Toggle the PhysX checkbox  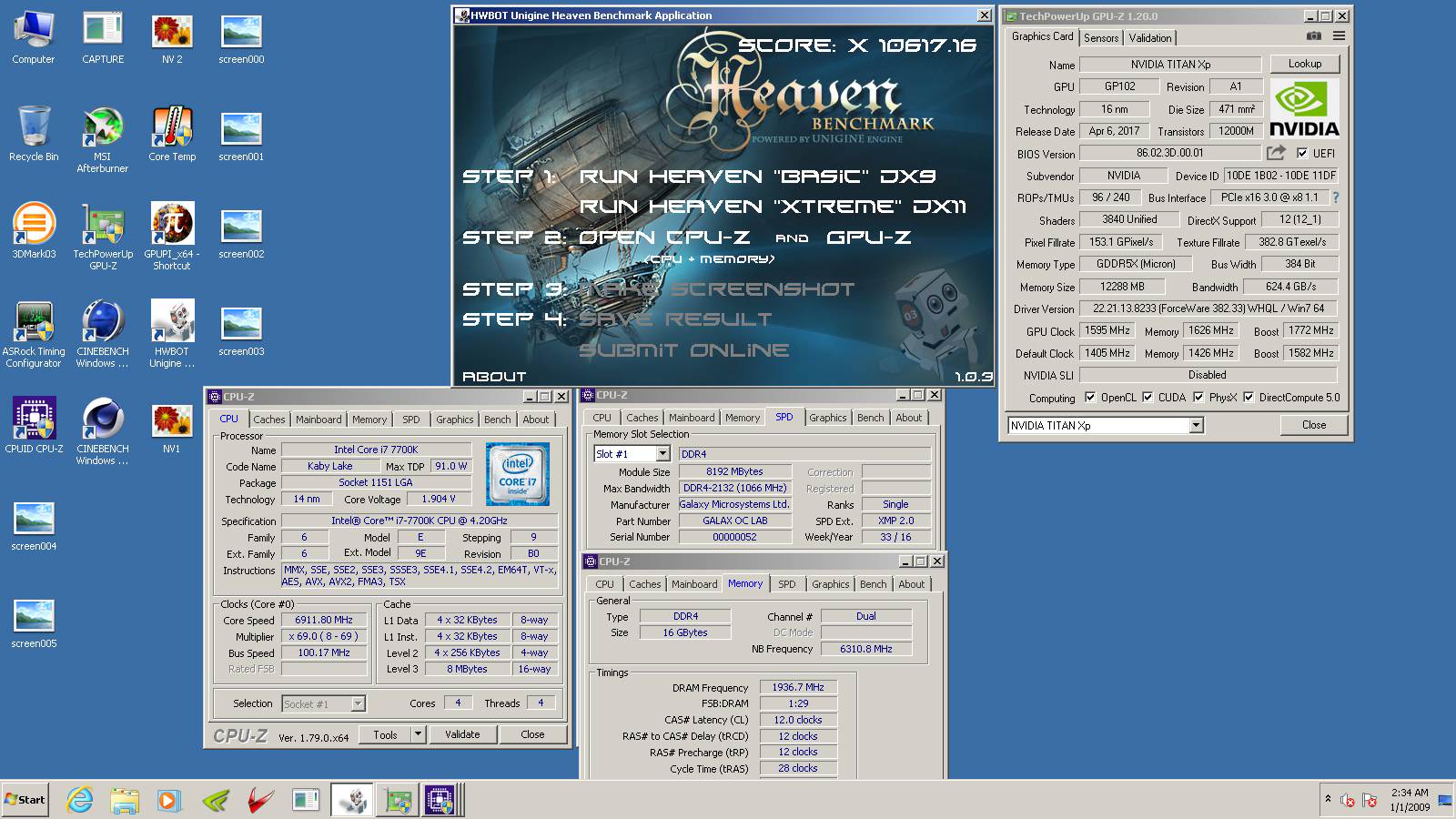pyautogui.click(x=1198, y=398)
